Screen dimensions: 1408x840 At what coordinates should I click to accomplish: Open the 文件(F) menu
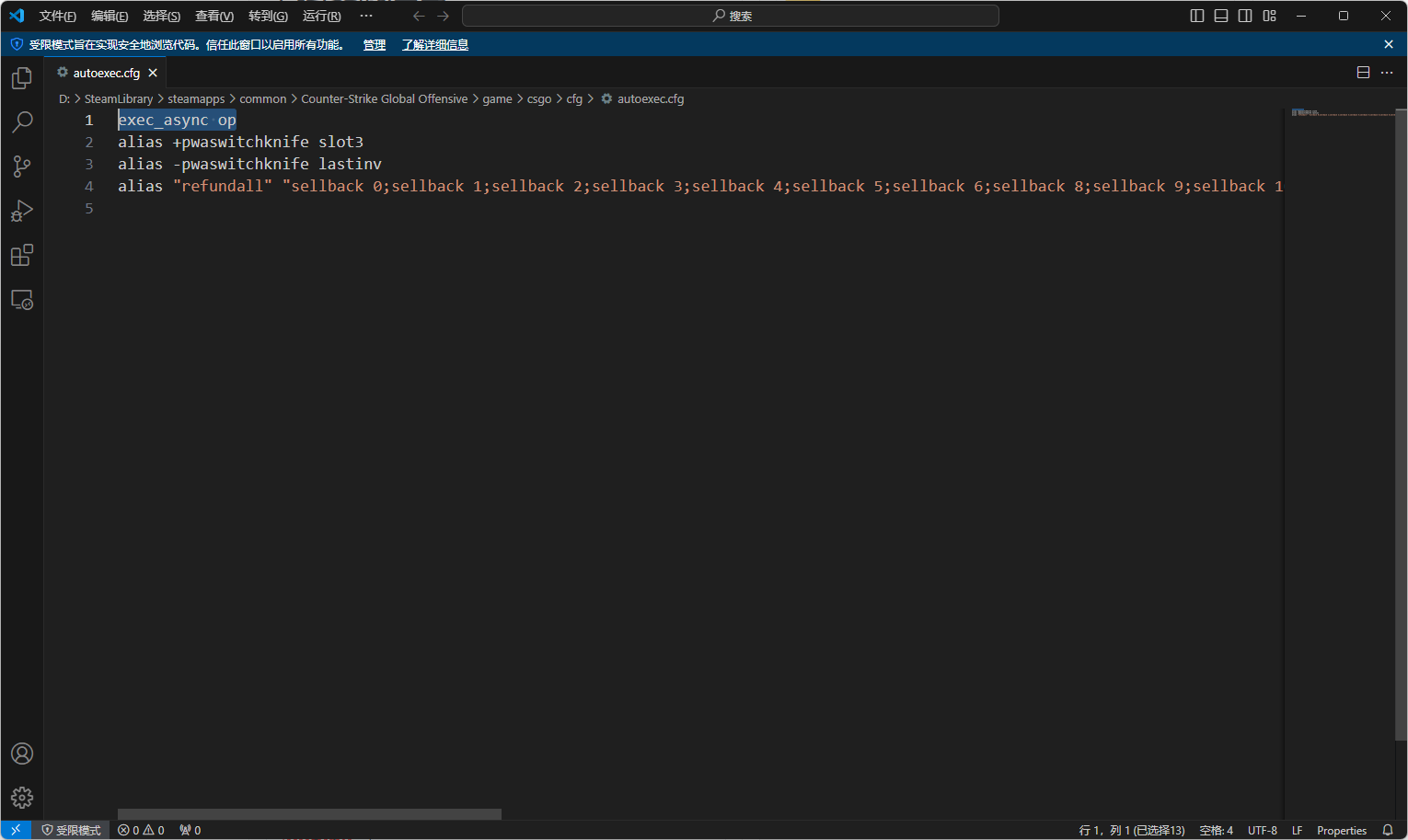57,16
